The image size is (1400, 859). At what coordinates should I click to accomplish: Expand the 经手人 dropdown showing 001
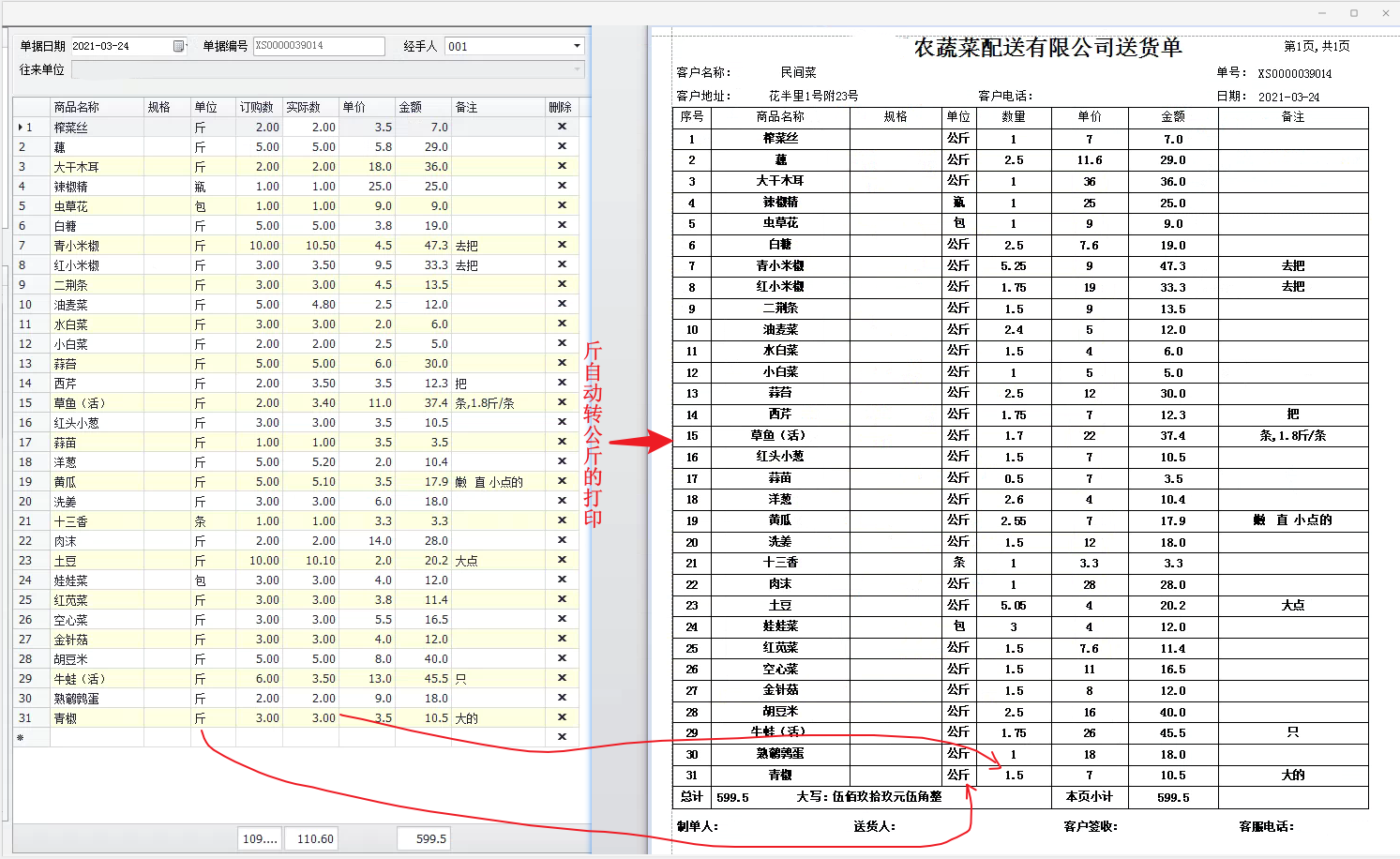tap(577, 46)
